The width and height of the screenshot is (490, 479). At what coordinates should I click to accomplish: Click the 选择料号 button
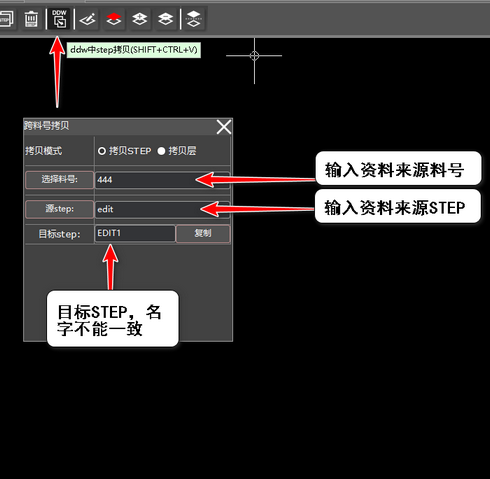[59, 180]
